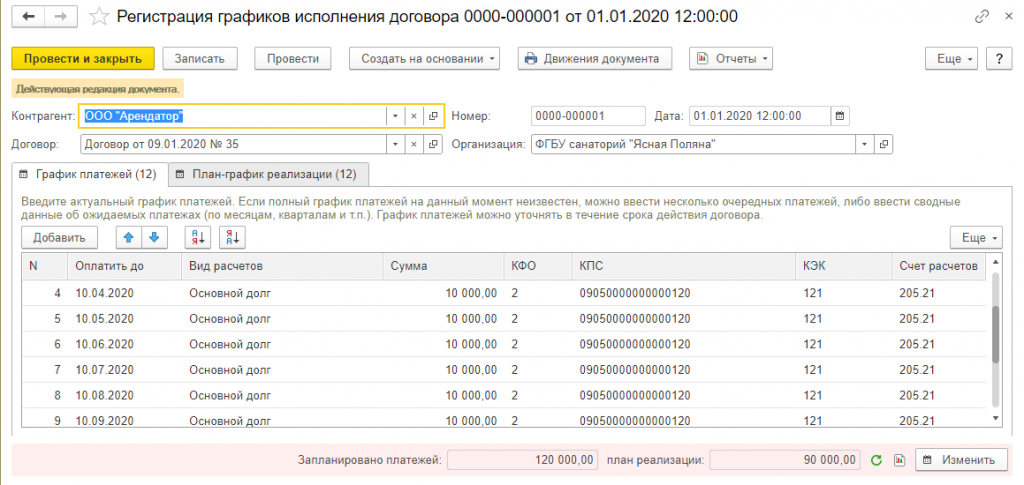
Task: Open the Создать на основании dropdown
Action: (427, 58)
